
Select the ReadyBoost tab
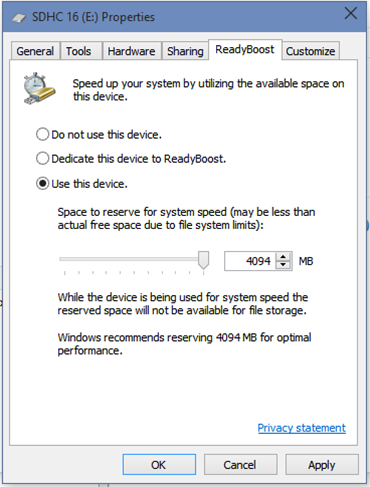(245, 49)
